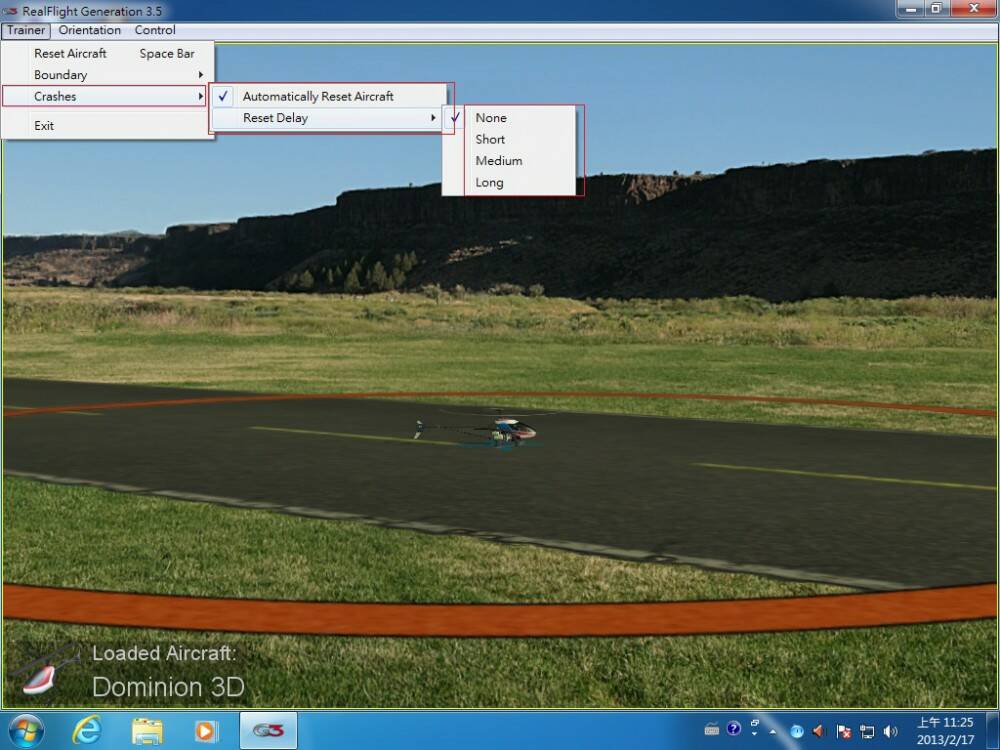The height and width of the screenshot is (750, 1000).
Task: Expand the Reset Delay submenu
Action: 327,118
